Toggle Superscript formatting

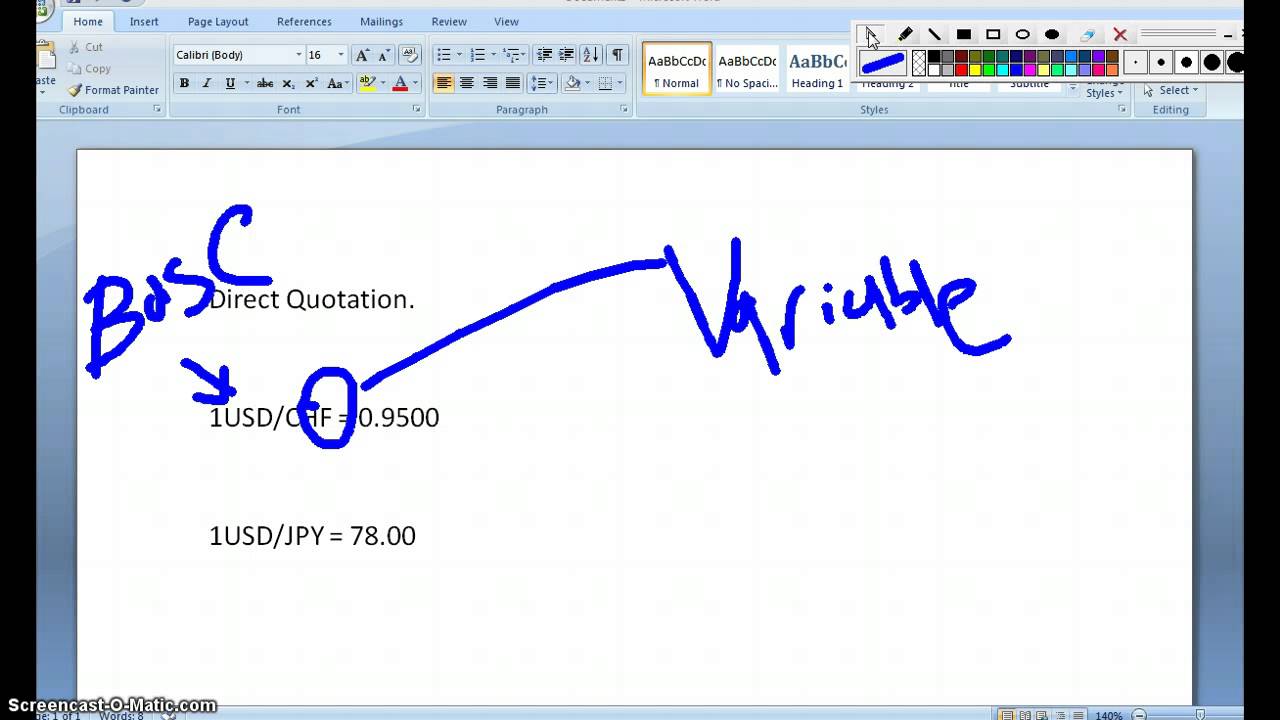[x=311, y=83]
